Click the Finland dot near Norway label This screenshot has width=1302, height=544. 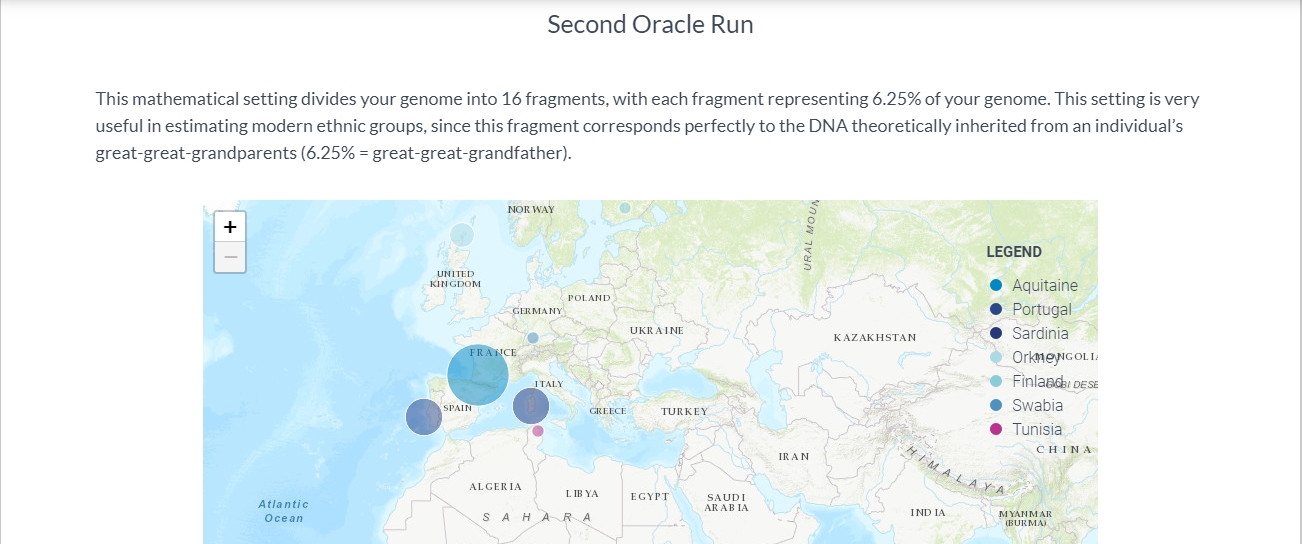(625, 208)
